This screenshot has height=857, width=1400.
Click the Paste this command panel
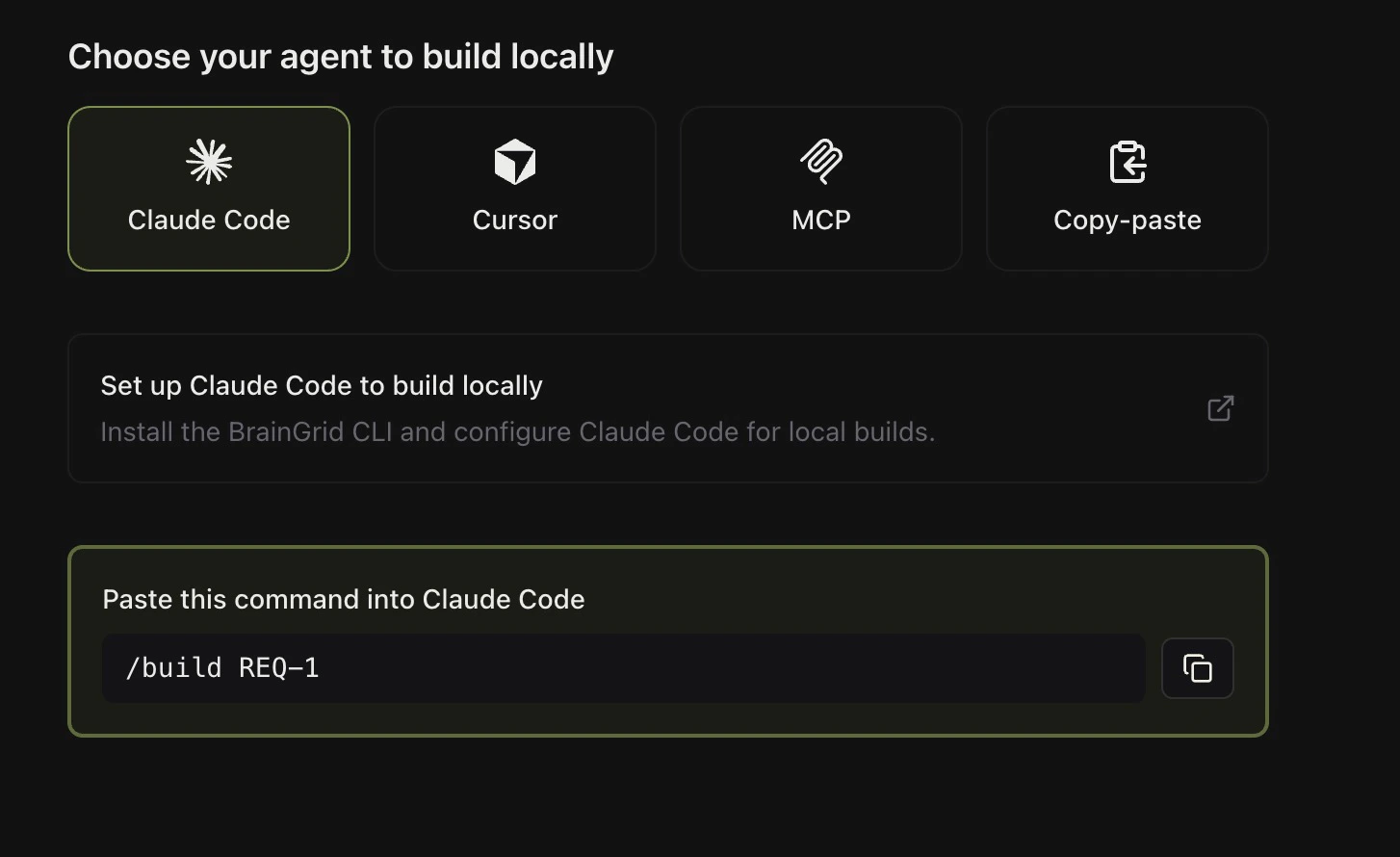[x=668, y=639]
